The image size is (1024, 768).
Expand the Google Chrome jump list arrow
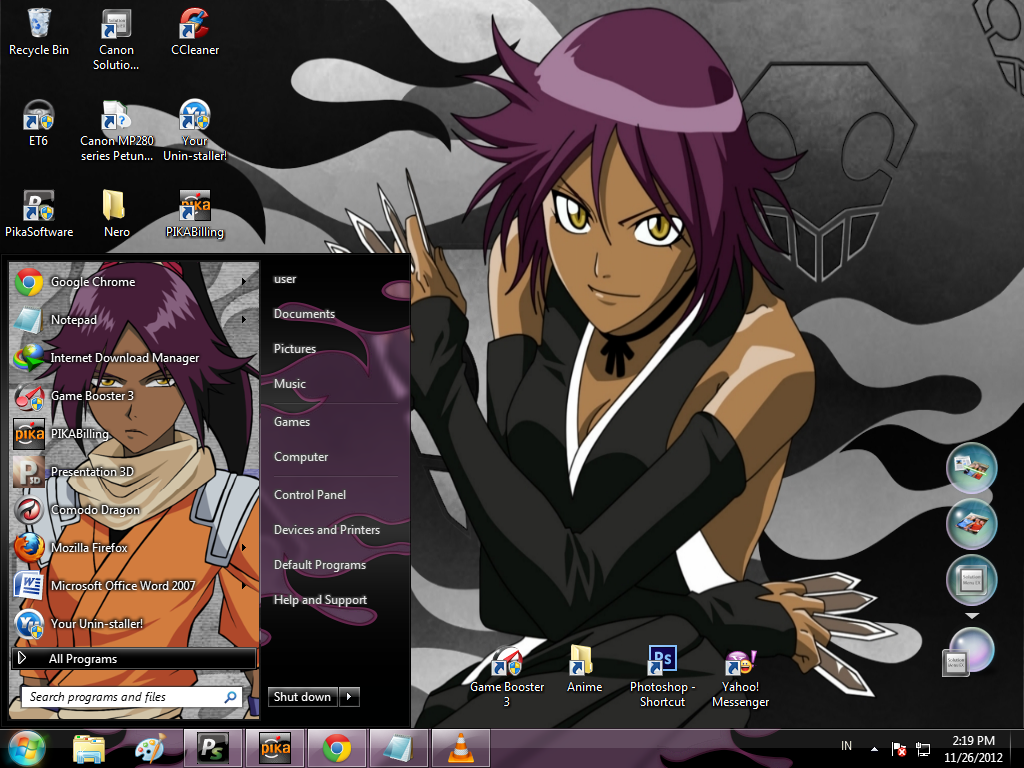[x=244, y=281]
